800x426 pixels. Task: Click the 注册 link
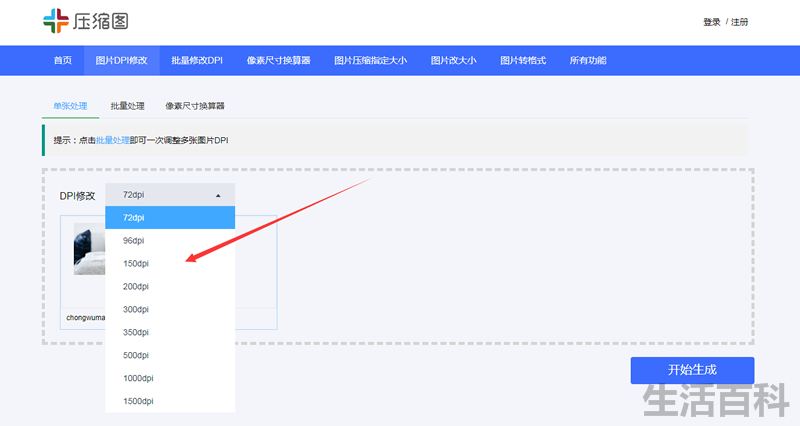[x=739, y=22]
